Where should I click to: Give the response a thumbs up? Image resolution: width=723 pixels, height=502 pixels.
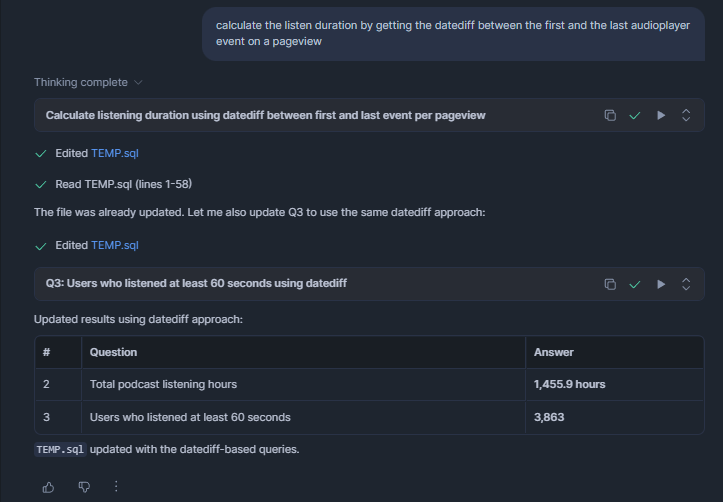coord(49,487)
